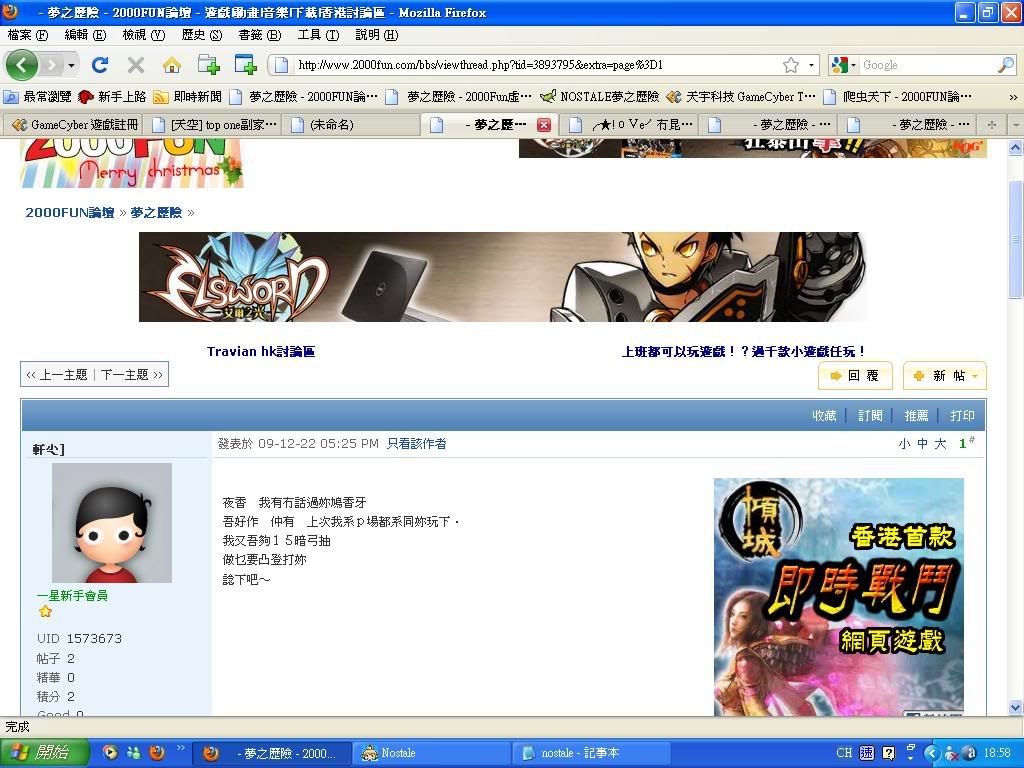The width and height of the screenshot is (1024, 768).
Task: Open 最常瀏覽 bookmarks folder
Action: coord(38,97)
